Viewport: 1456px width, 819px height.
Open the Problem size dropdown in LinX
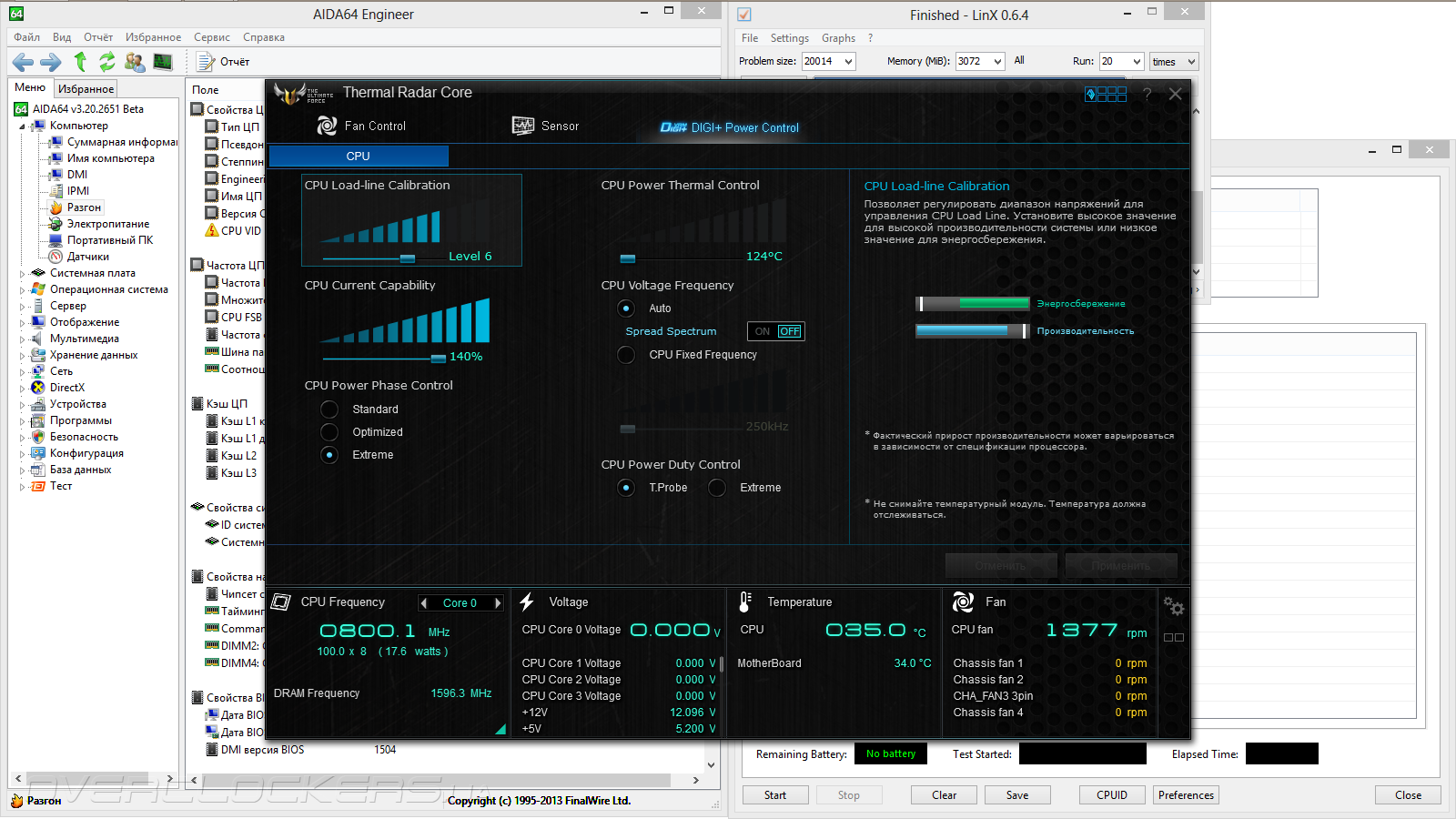(x=848, y=62)
